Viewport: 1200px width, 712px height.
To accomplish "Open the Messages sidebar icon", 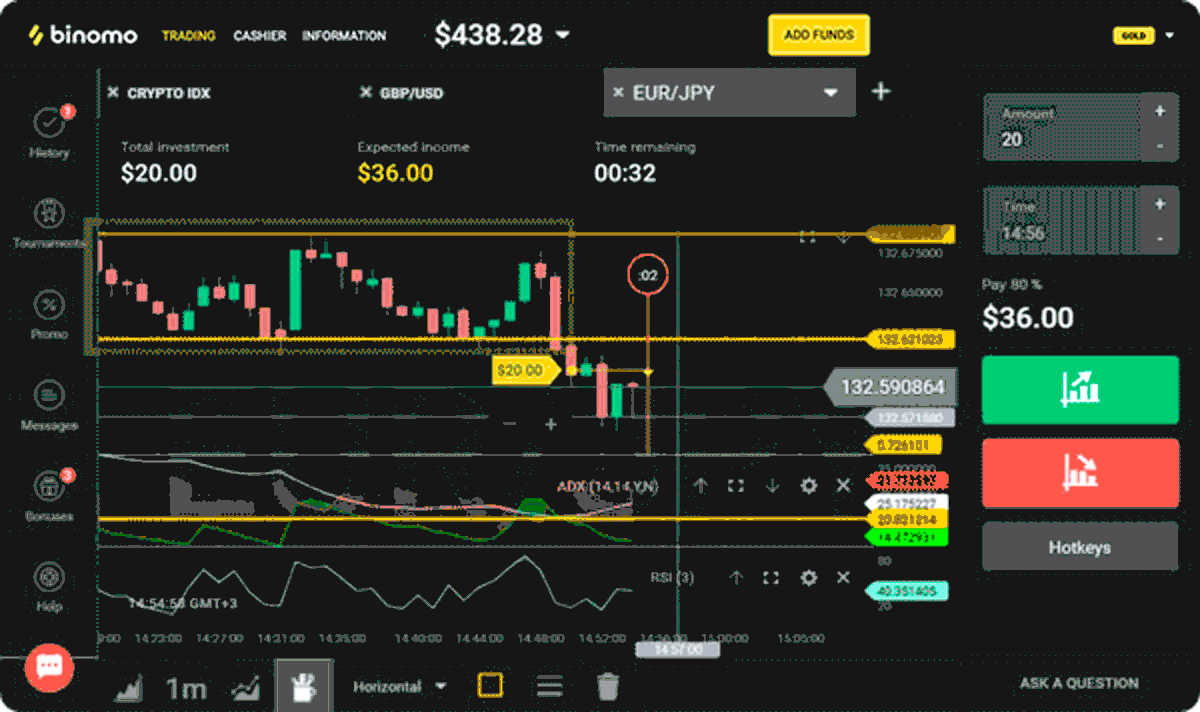I will pos(48,395).
